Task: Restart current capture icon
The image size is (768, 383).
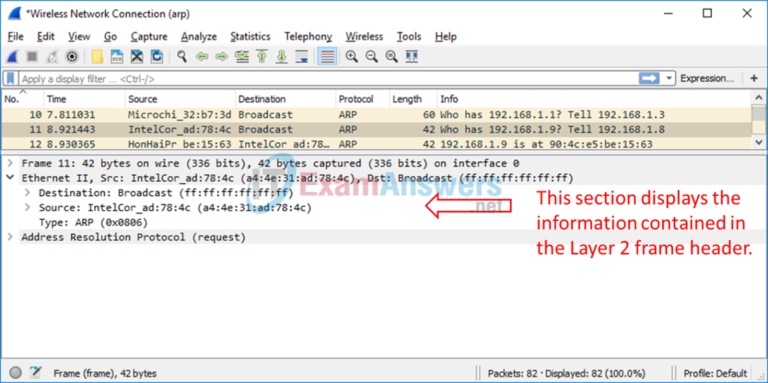Action: pos(52,57)
